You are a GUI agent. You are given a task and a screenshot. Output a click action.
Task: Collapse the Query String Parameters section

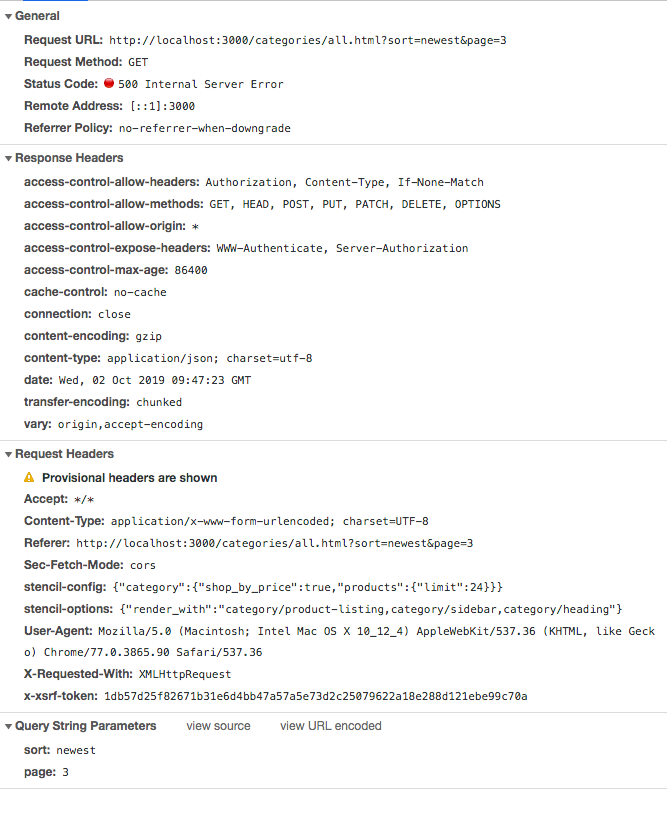click(8, 725)
